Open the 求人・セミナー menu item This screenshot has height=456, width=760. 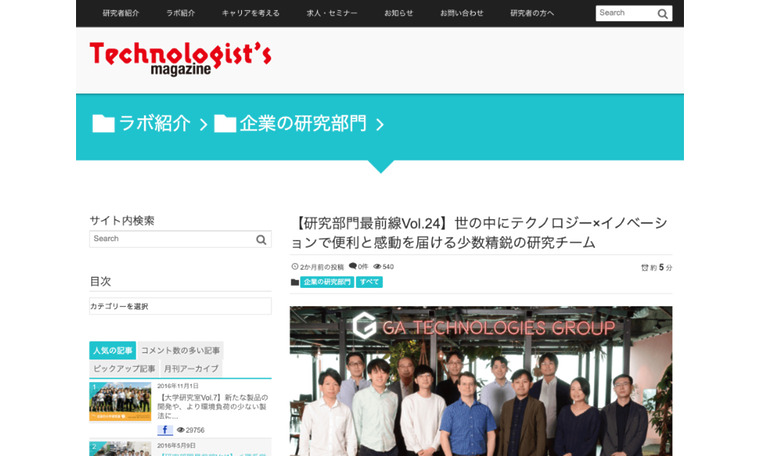[x=332, y=13]
